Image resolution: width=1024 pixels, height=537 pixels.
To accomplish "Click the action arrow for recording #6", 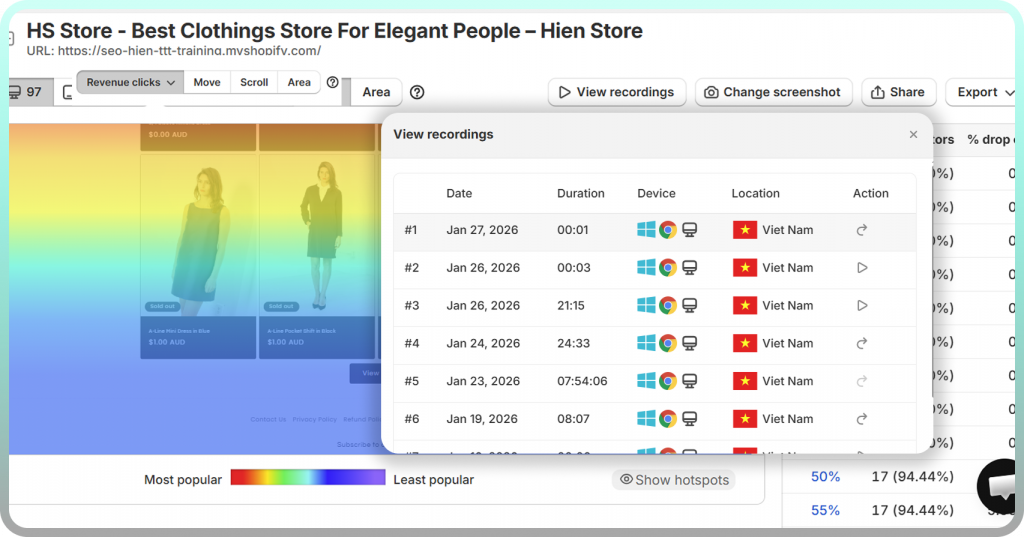I will (x=862, y=419).
